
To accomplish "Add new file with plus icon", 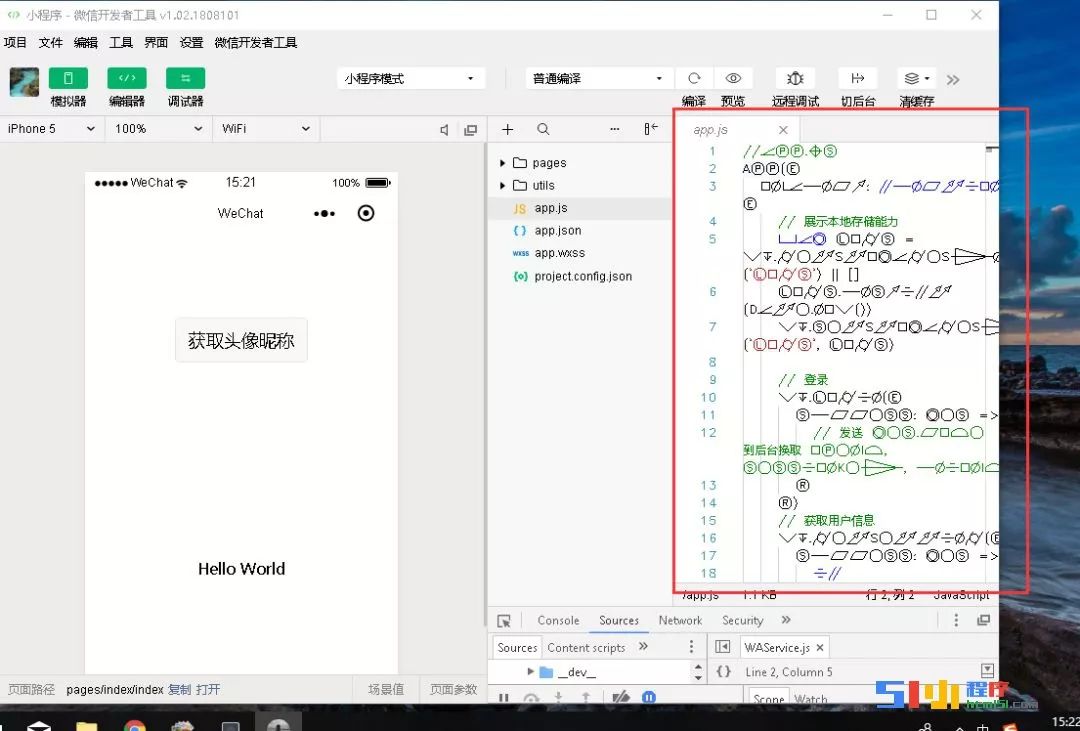I will [x=508, y=130].
